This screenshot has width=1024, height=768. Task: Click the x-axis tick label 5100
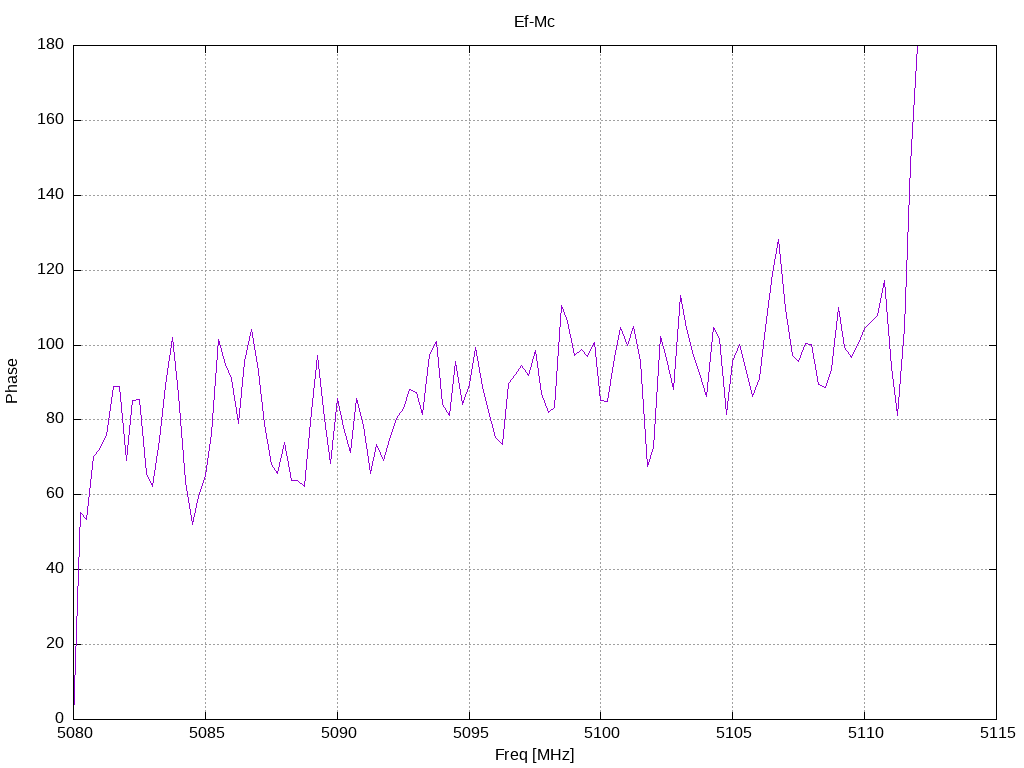601,733
